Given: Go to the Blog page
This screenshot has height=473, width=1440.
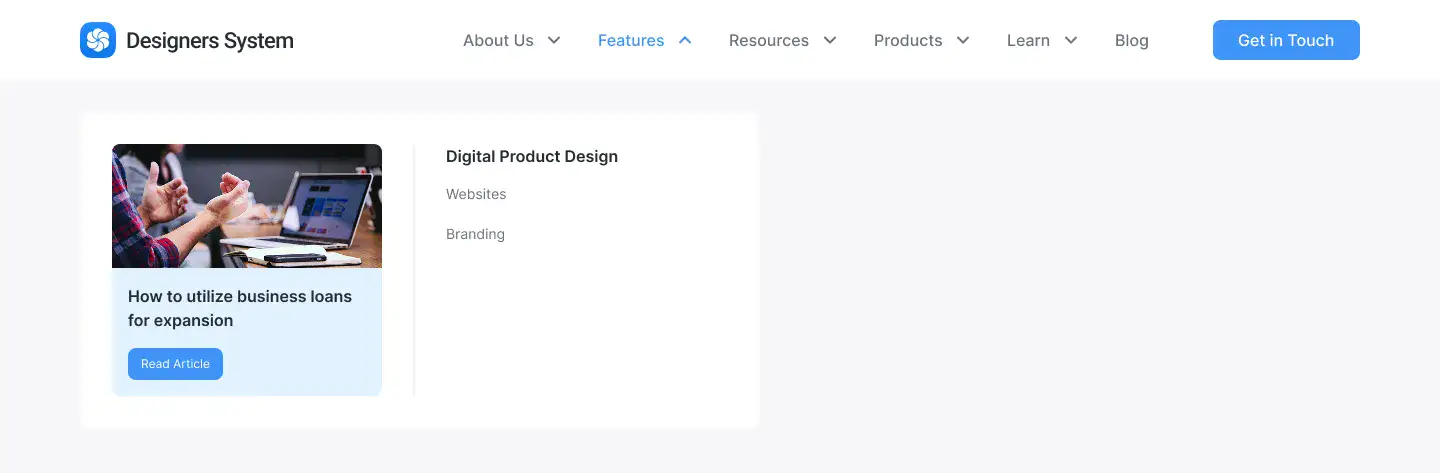Looking at the screenshot, I should [x=1132, y=40].
